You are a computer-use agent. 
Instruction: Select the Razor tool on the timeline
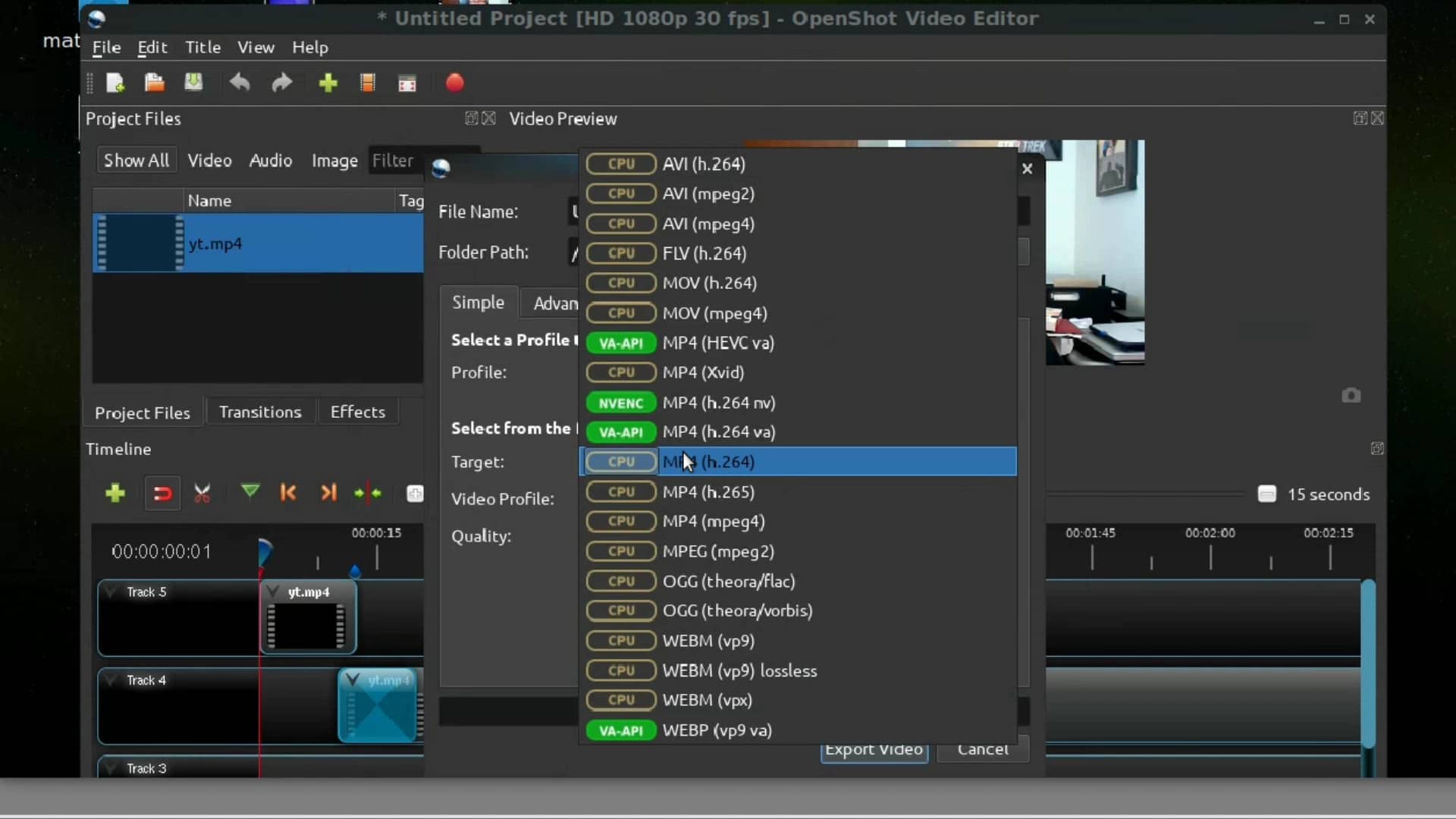[202, 493]
